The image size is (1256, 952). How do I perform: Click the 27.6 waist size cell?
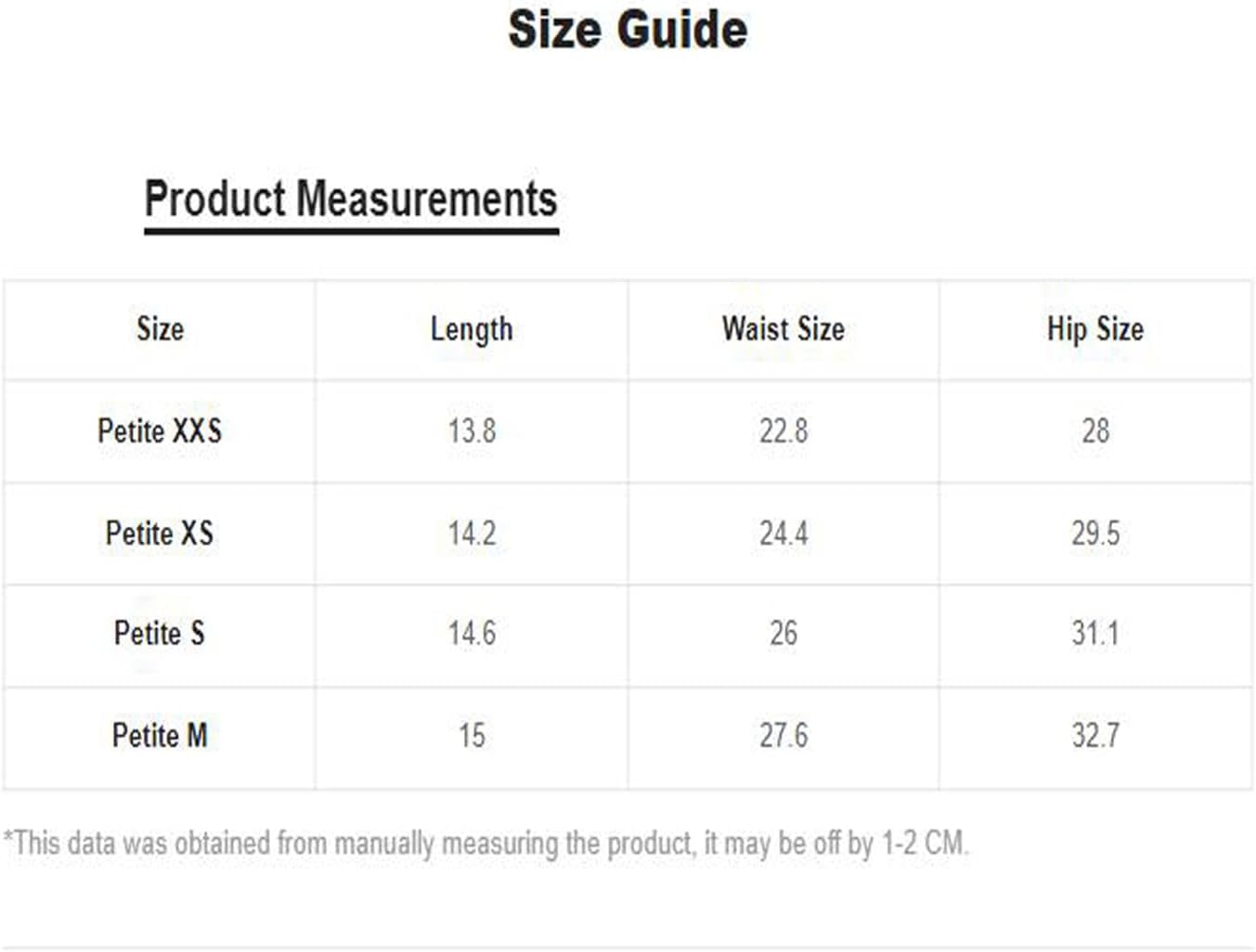point(783,735)
